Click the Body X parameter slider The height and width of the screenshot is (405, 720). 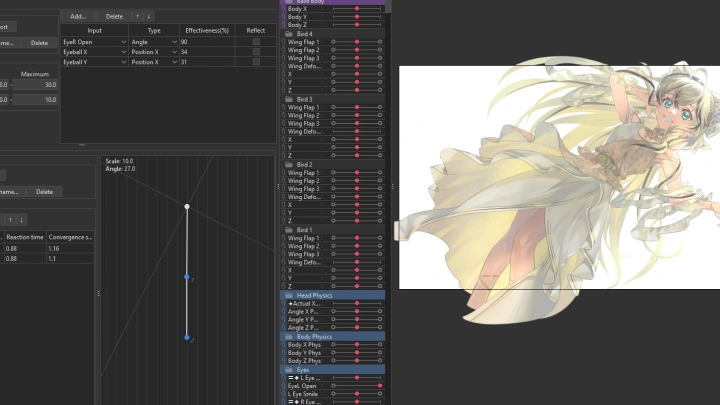click(x=356, y=8)
